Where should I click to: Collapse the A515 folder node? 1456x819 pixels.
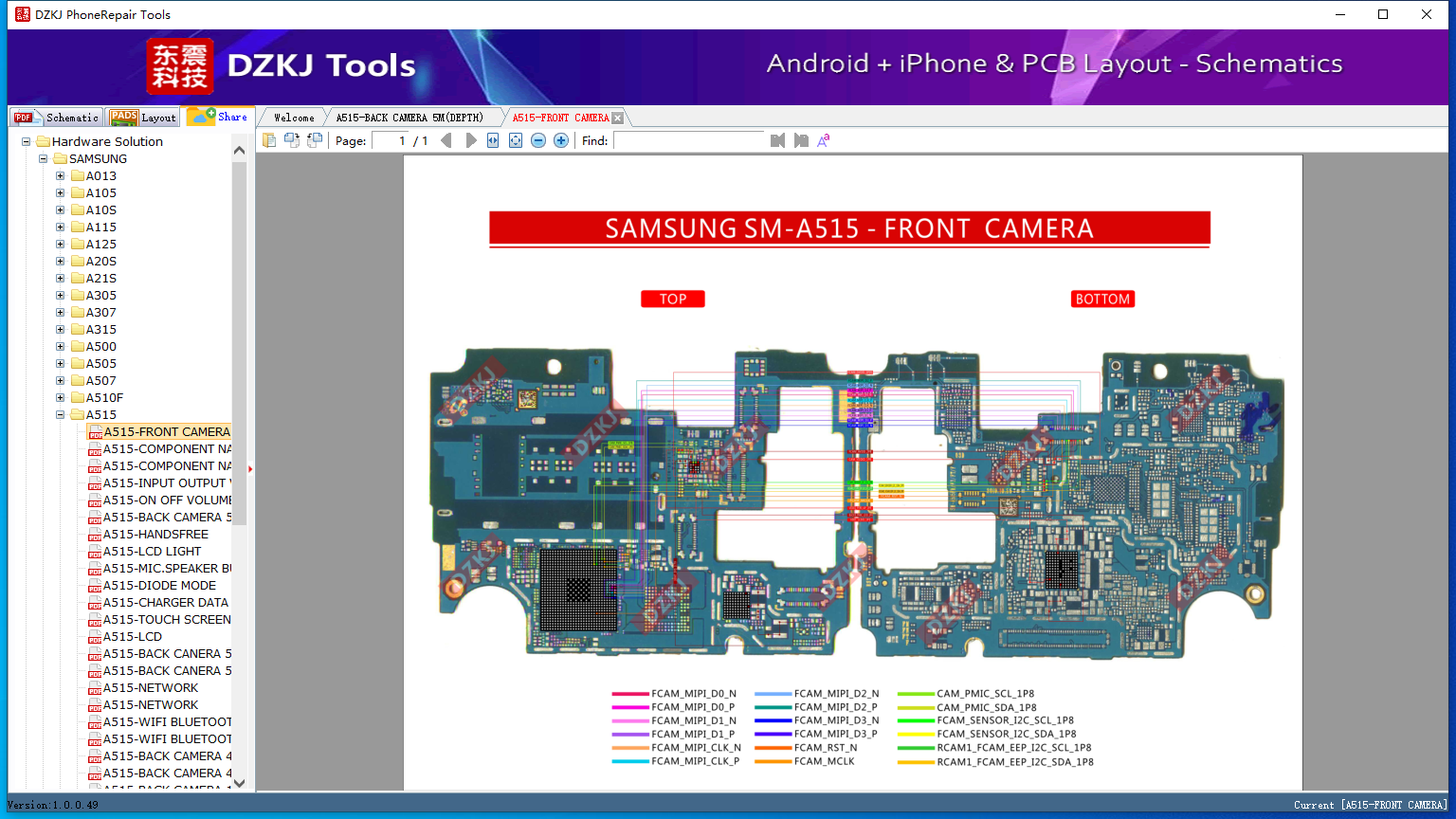tap(60, 414)
